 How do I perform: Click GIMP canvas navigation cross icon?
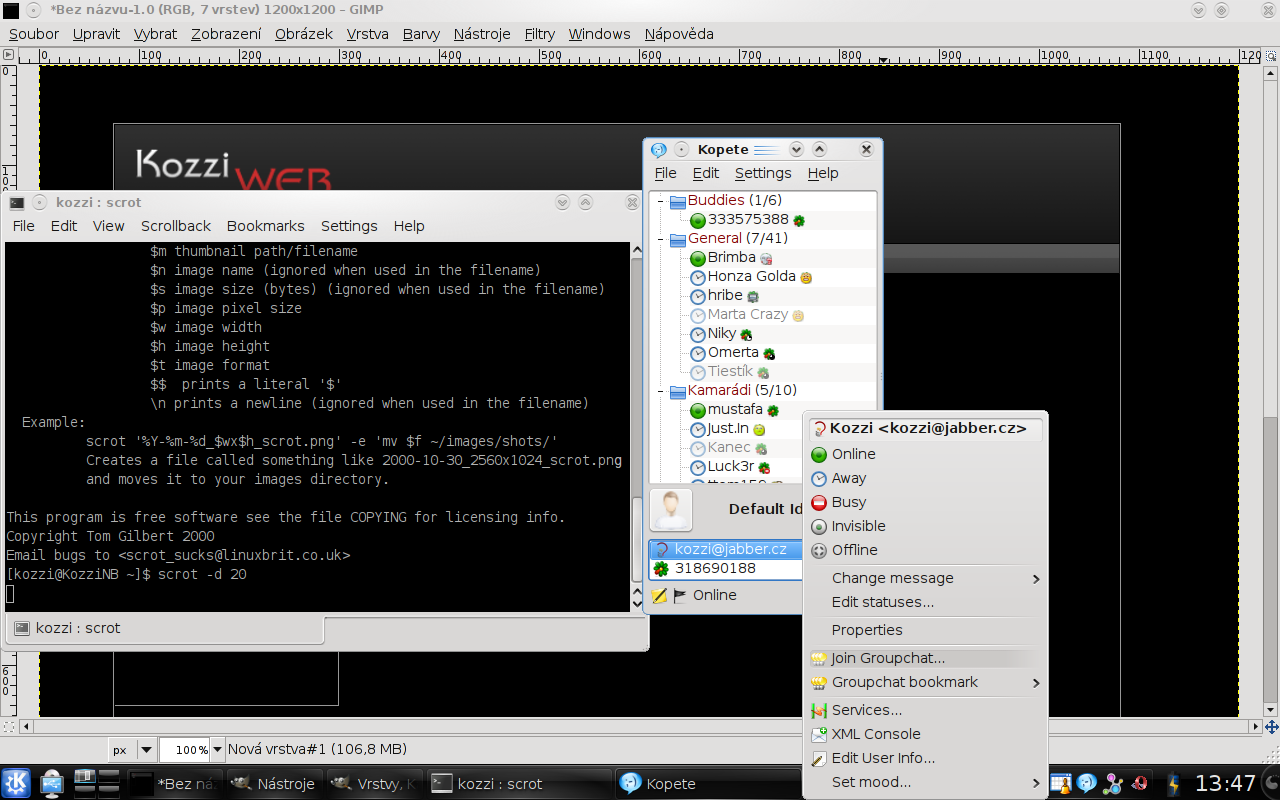tap(1271, 726)
